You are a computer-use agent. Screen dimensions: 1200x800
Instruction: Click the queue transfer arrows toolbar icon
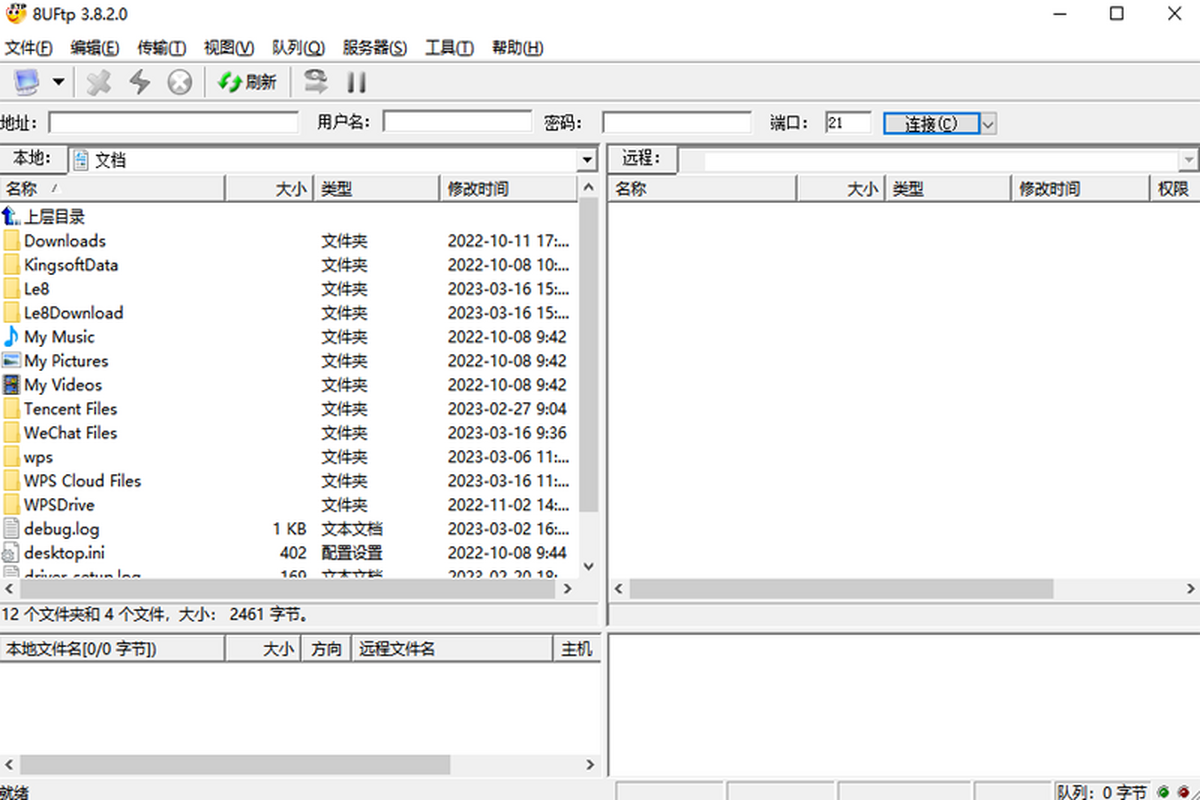pyautogui.click(x=316, y=82)
